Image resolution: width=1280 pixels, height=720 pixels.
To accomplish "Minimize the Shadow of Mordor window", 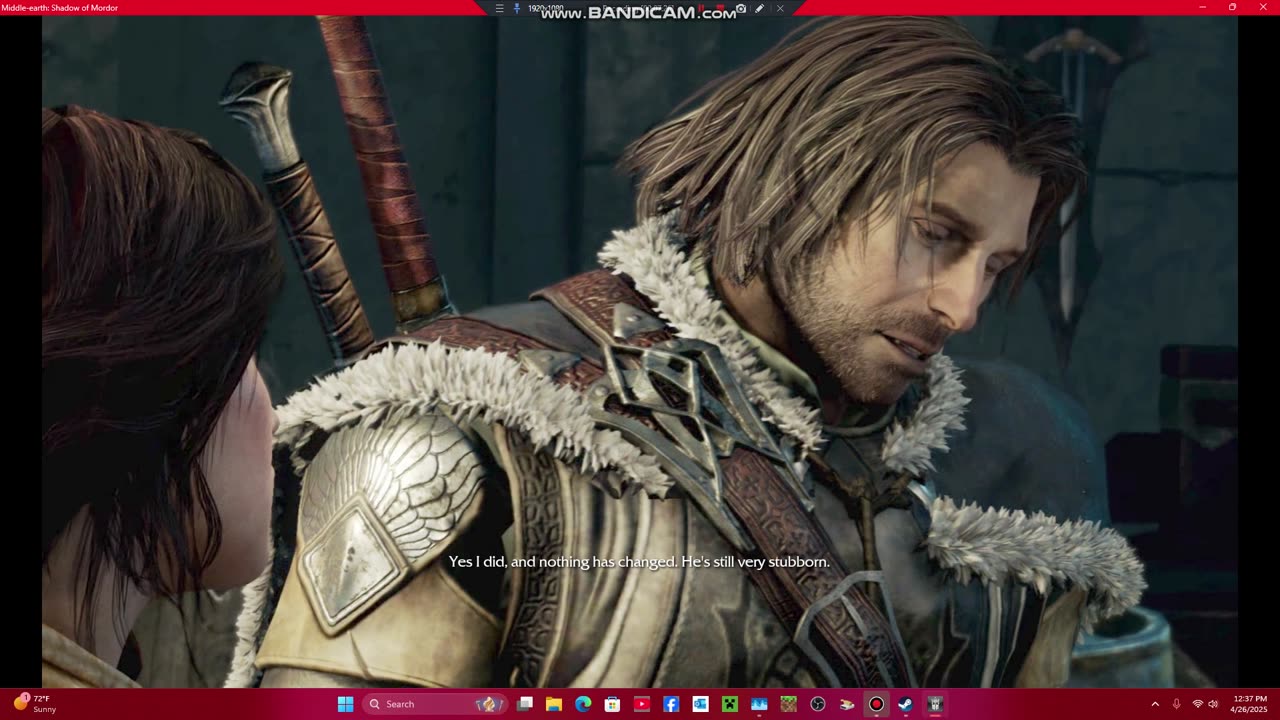I will (x=1202, y=7).
